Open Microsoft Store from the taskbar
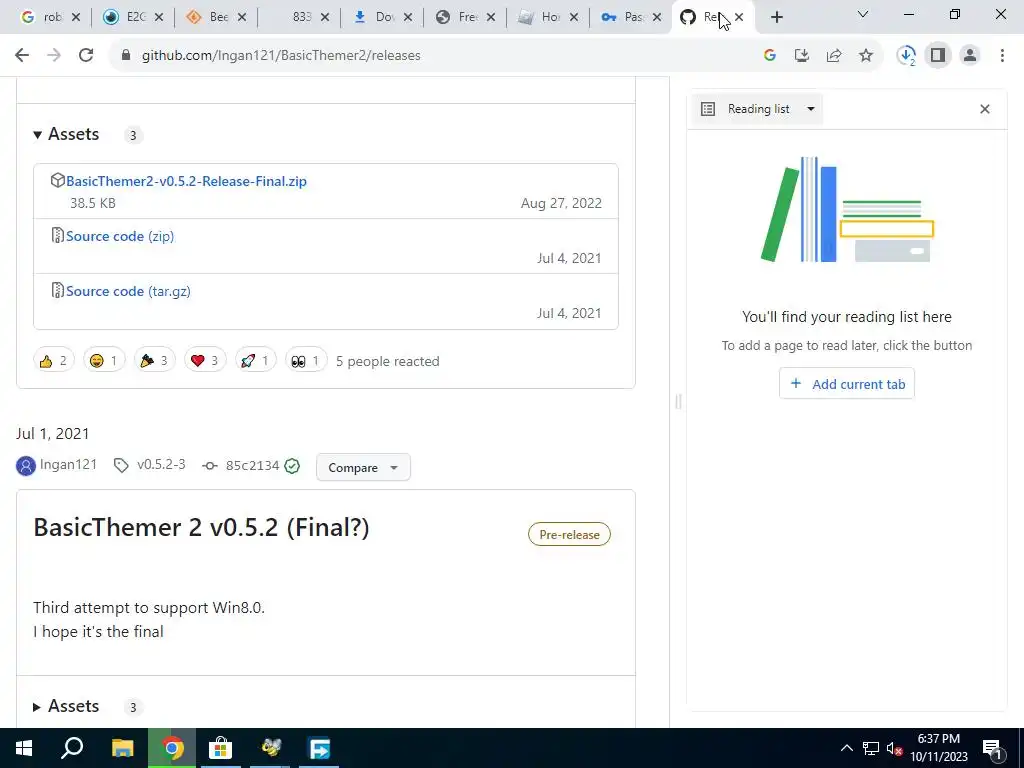 tap(221, 748)
